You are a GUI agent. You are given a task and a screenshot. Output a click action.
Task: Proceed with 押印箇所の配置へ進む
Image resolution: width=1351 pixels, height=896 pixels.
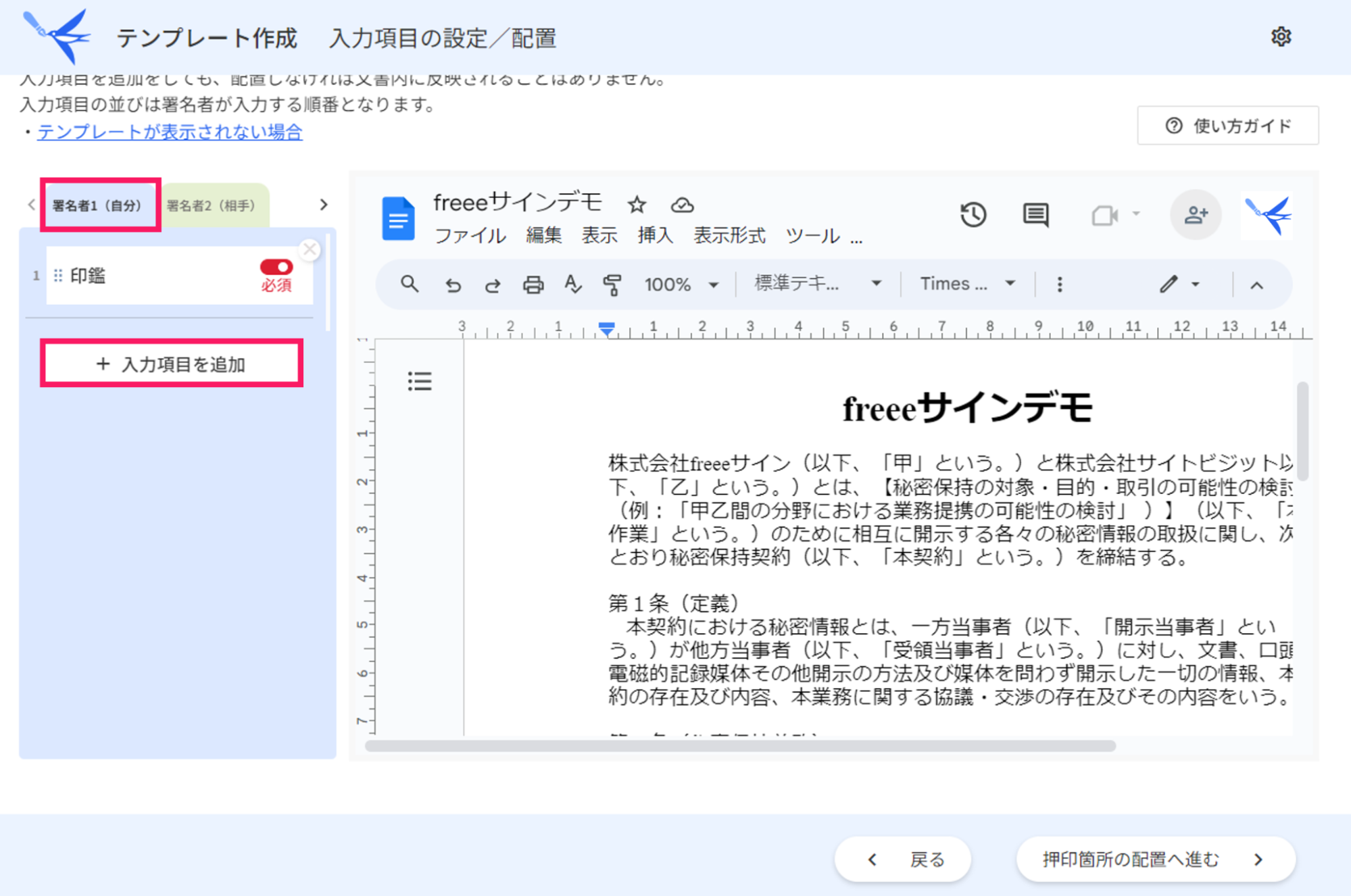tap(1156, 860)
